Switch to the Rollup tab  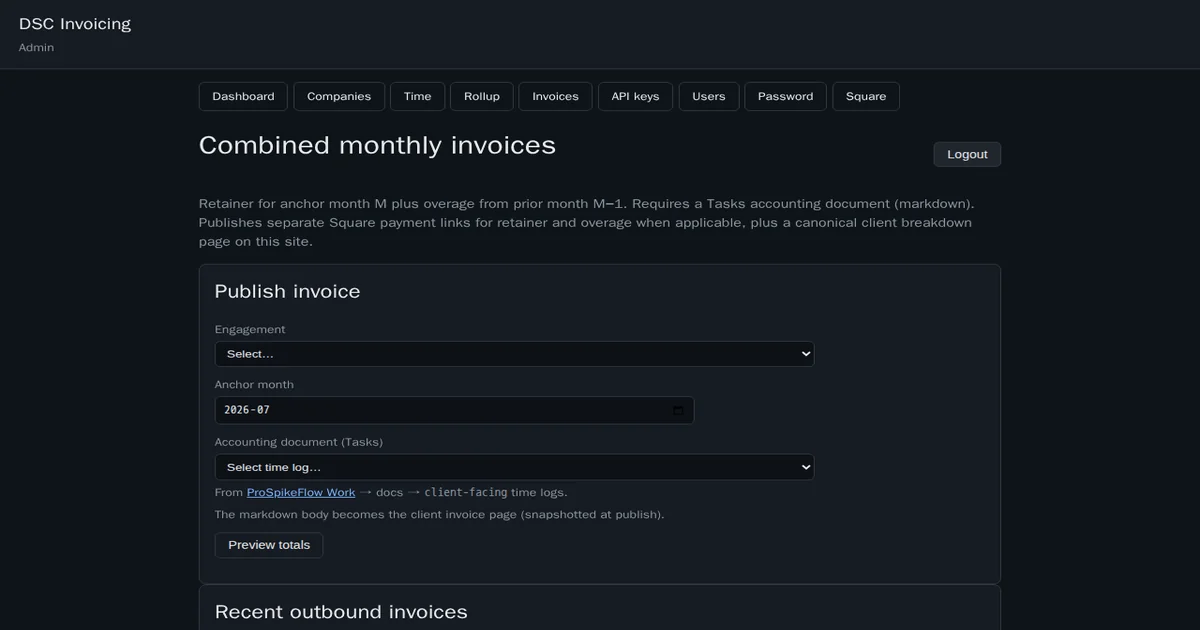(x=482, y=96)
